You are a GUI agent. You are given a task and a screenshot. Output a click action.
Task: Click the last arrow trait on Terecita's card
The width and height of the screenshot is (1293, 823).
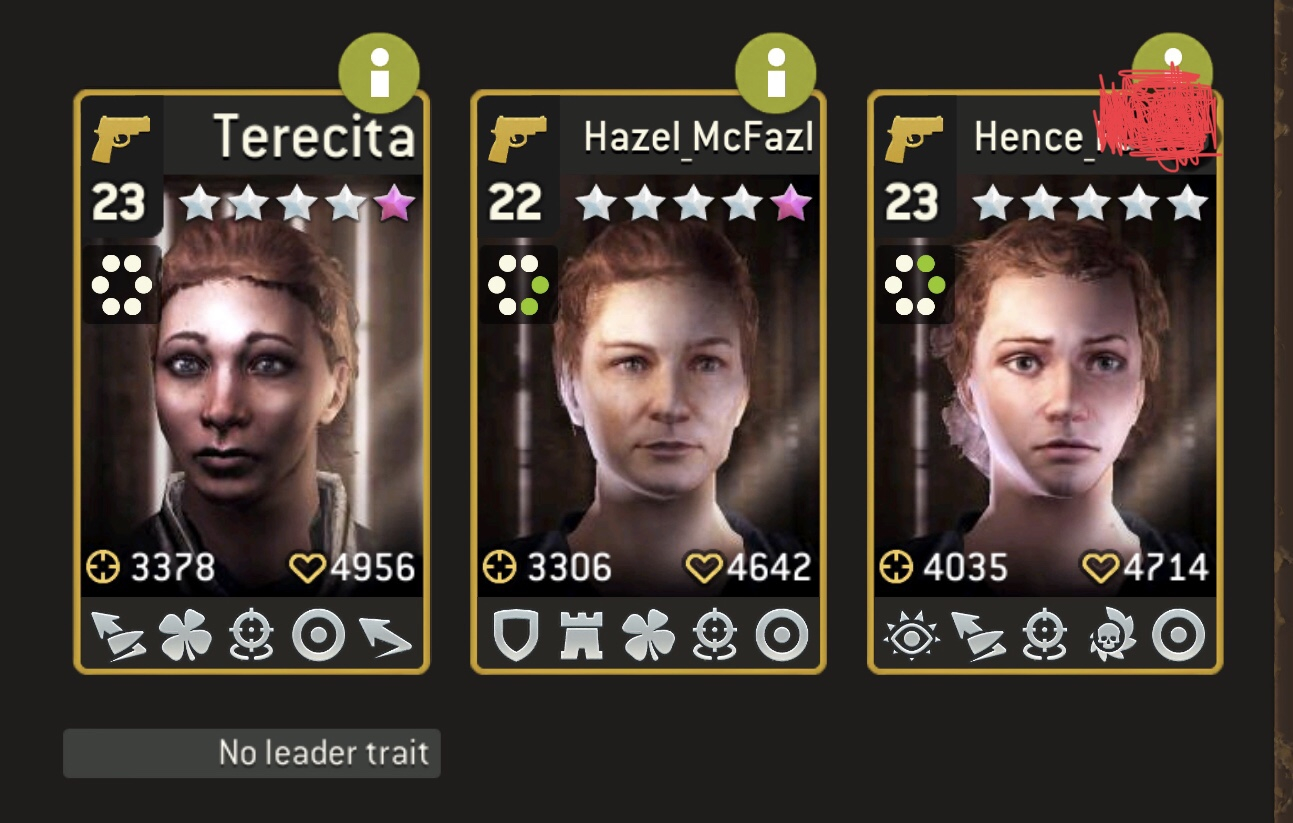[x=385, y=635]
